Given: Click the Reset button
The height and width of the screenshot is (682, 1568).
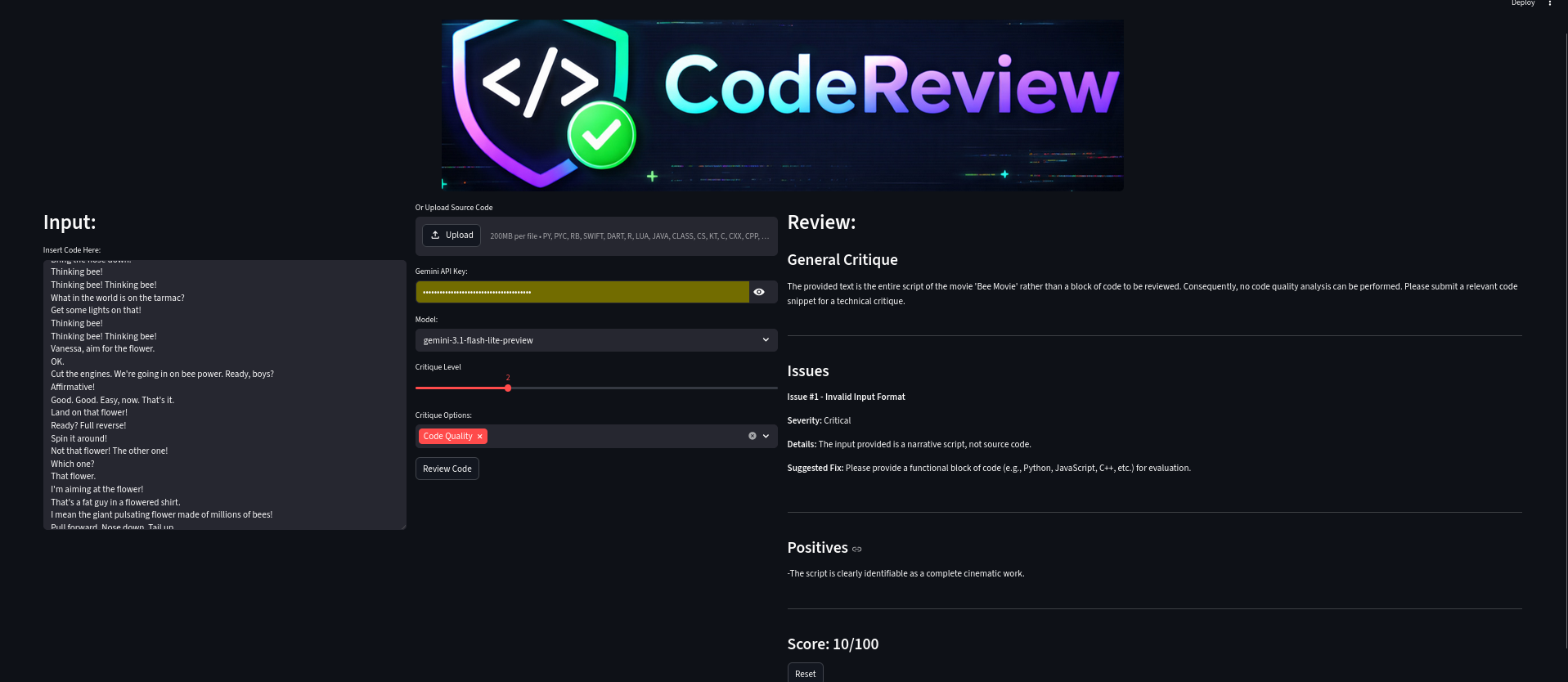Looking at the screenshot, I should pyautogui.click(x=805, y=673).
